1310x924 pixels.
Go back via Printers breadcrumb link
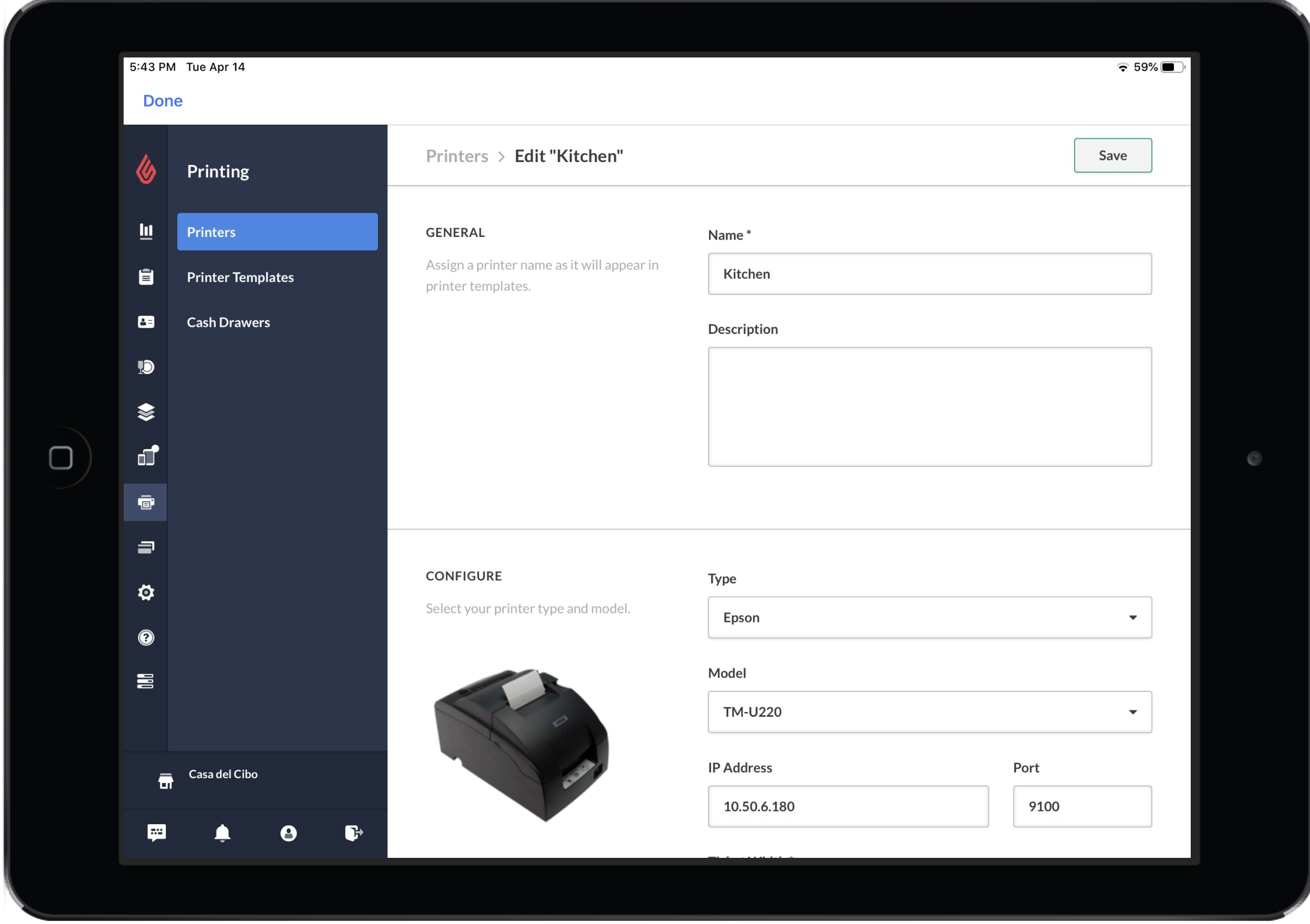[x=457, y=156]
